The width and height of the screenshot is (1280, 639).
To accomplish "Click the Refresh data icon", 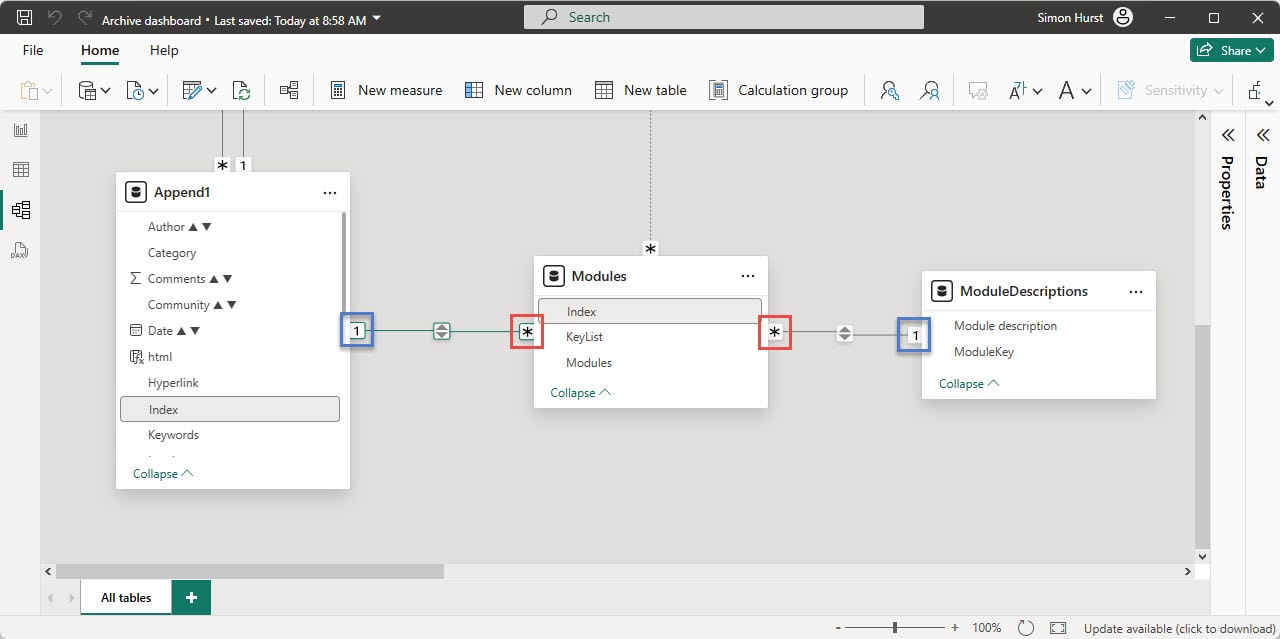I will (242, 90).
